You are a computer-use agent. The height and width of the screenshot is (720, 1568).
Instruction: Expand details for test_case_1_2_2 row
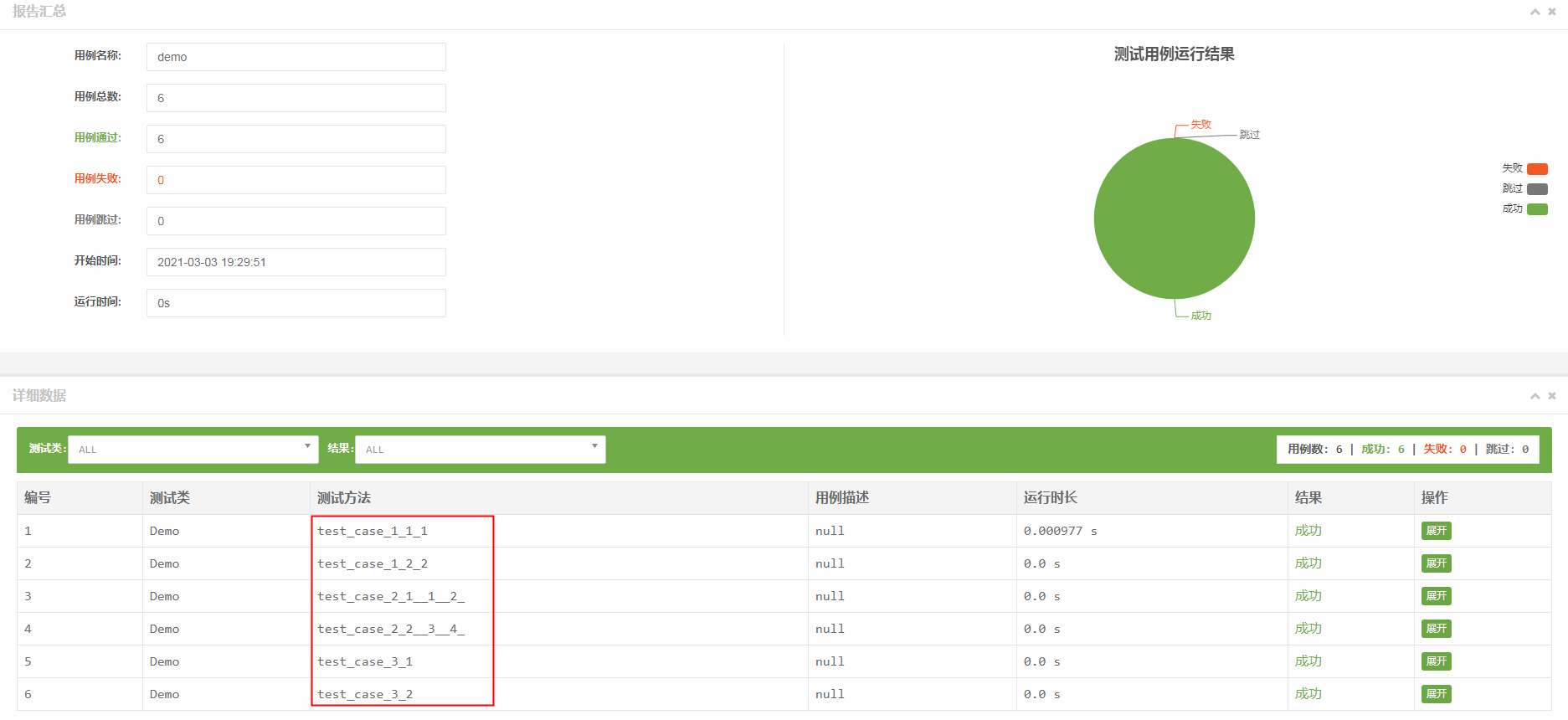(x=1436, y=563)
